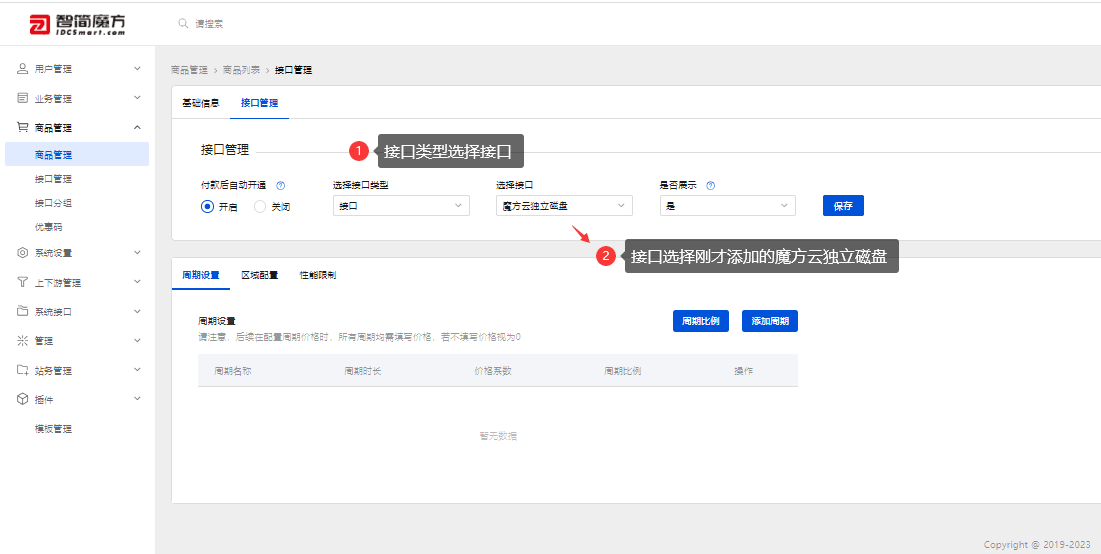
Task: Expand the 业务管理 menu chevron
Action: point(138,98)
